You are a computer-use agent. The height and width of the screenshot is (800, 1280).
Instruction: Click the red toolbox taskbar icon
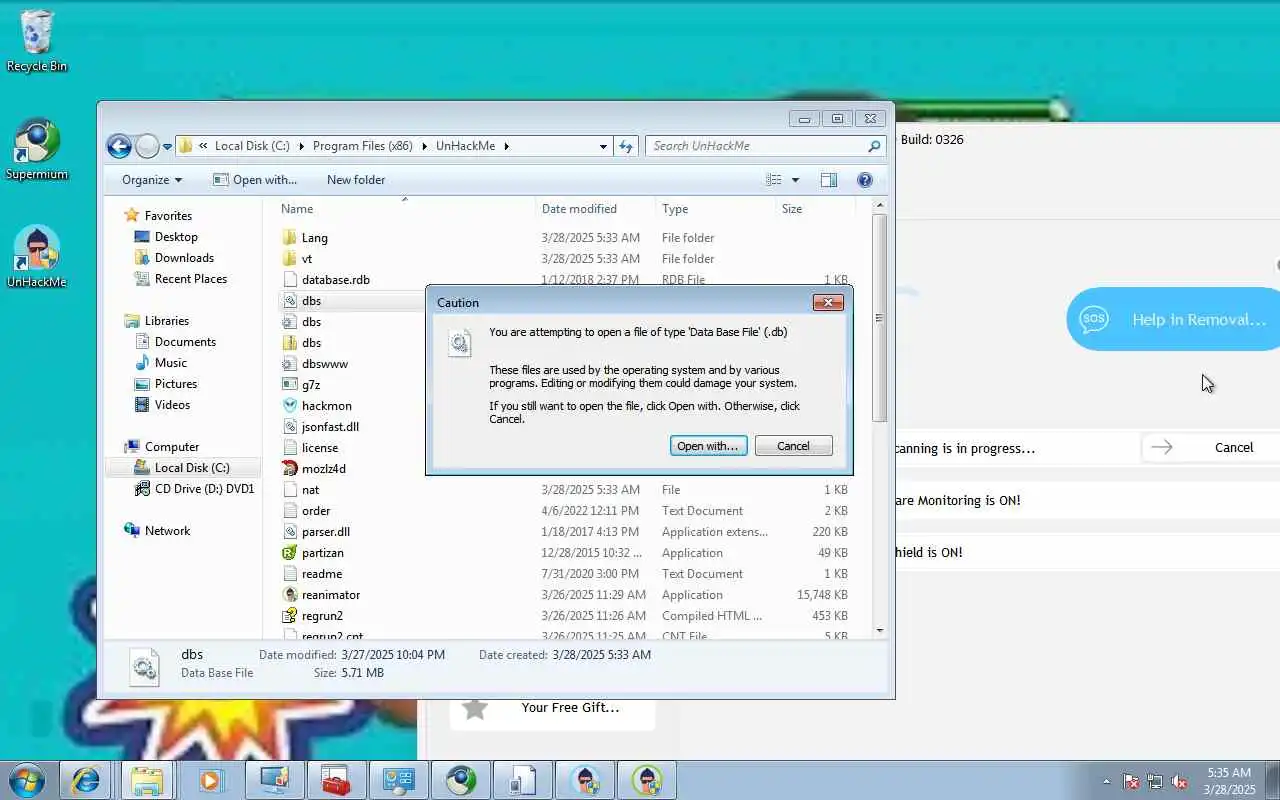pyautogui.click(x=336, y=780)
